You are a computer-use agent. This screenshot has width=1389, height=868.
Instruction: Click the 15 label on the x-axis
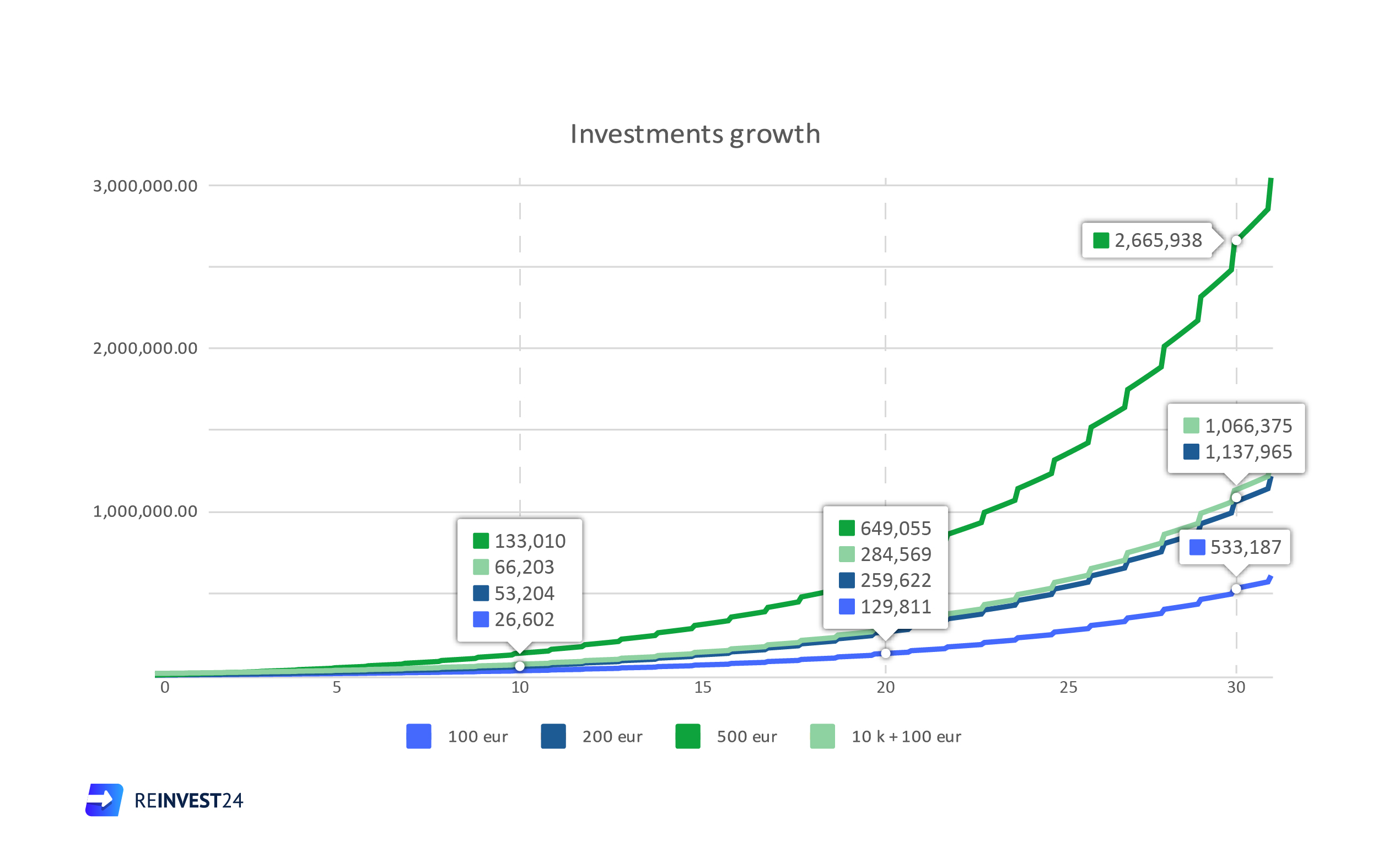click(x=703, y=688)
